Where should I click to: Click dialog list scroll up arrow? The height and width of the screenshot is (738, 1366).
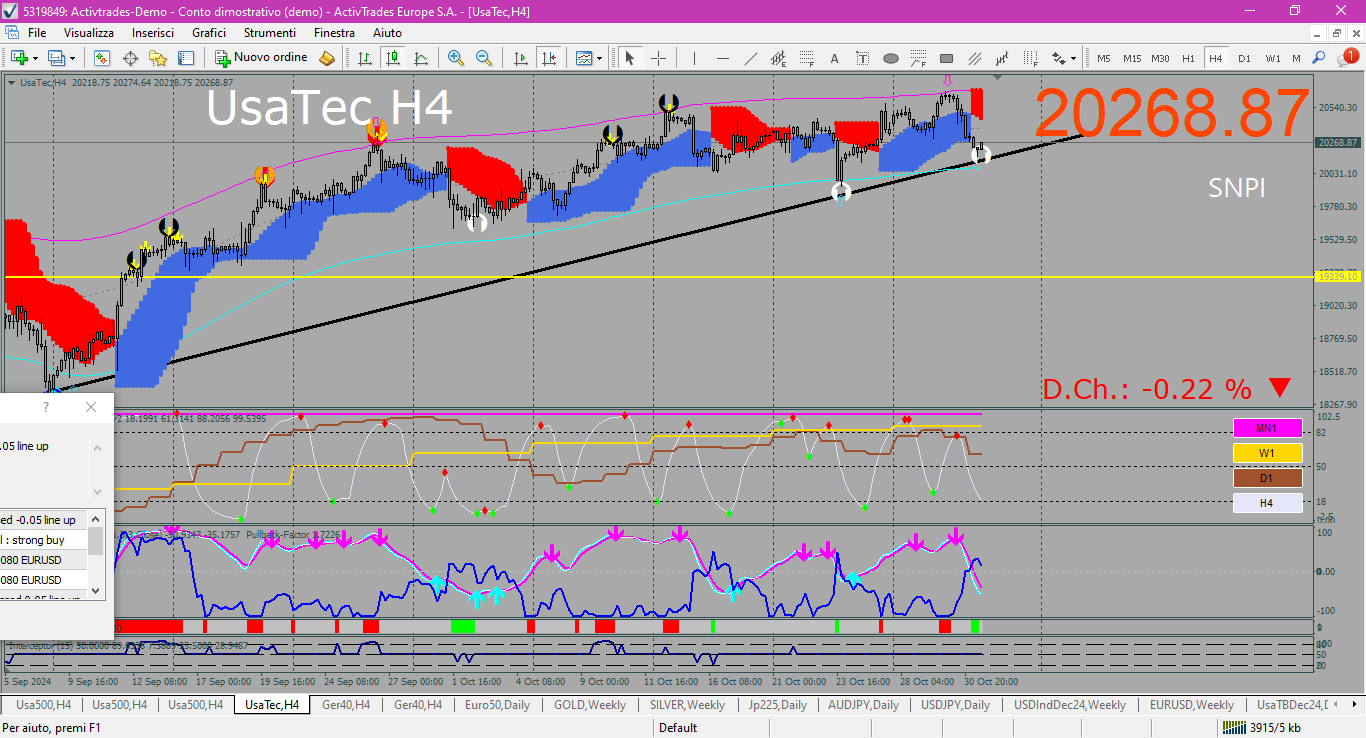[x=96, y=518]
